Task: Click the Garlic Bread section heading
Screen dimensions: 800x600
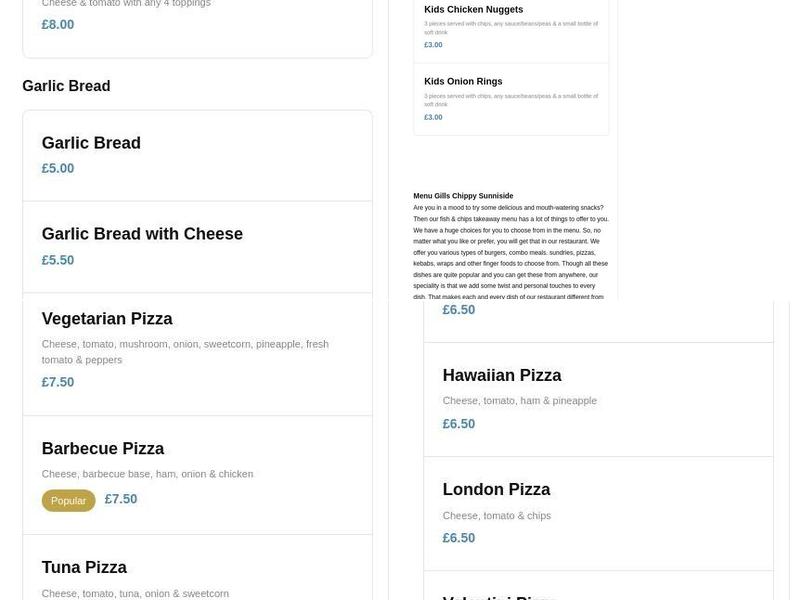Action: pyautogui.click(x=66, y=86)
